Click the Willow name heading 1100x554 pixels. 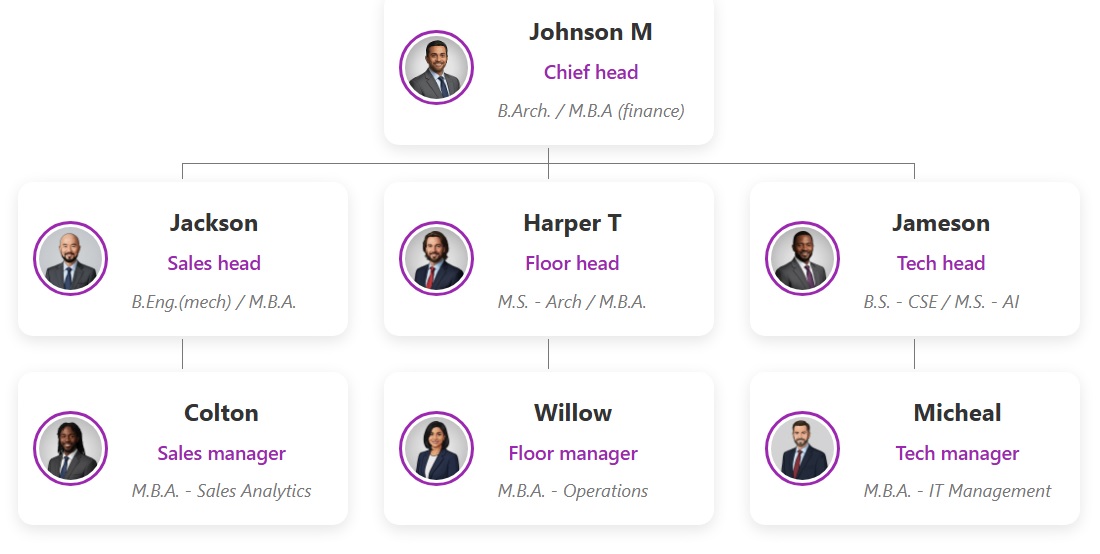(x=572, y=413)
